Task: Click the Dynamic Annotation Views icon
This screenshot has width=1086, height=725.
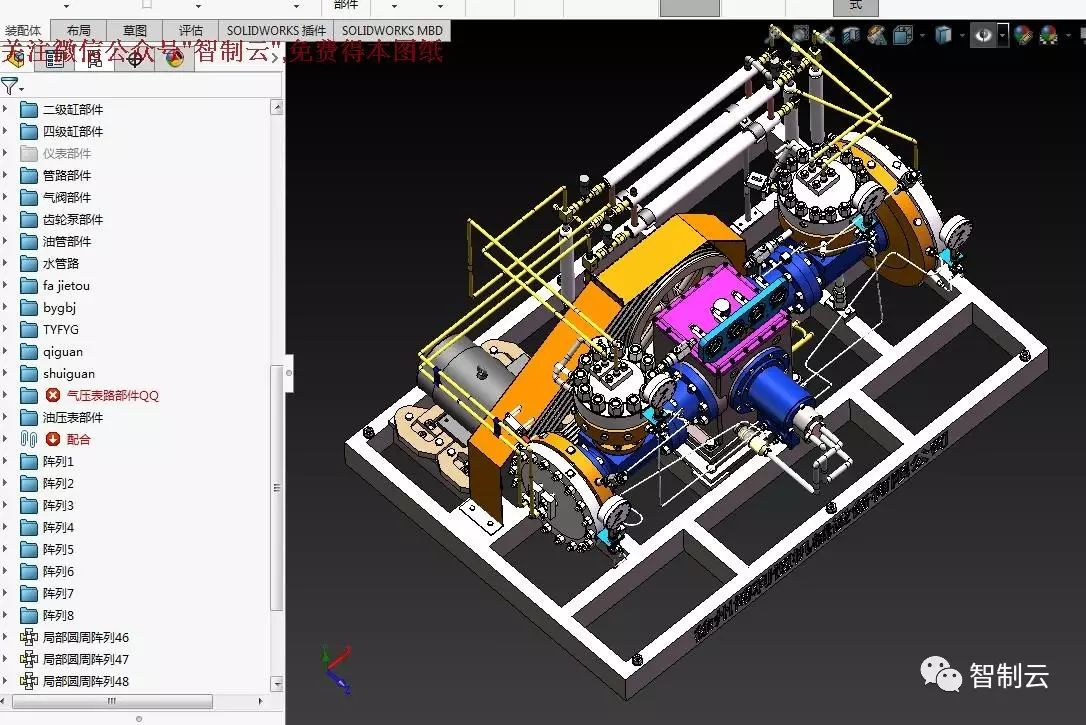Action: pos(877,35)
